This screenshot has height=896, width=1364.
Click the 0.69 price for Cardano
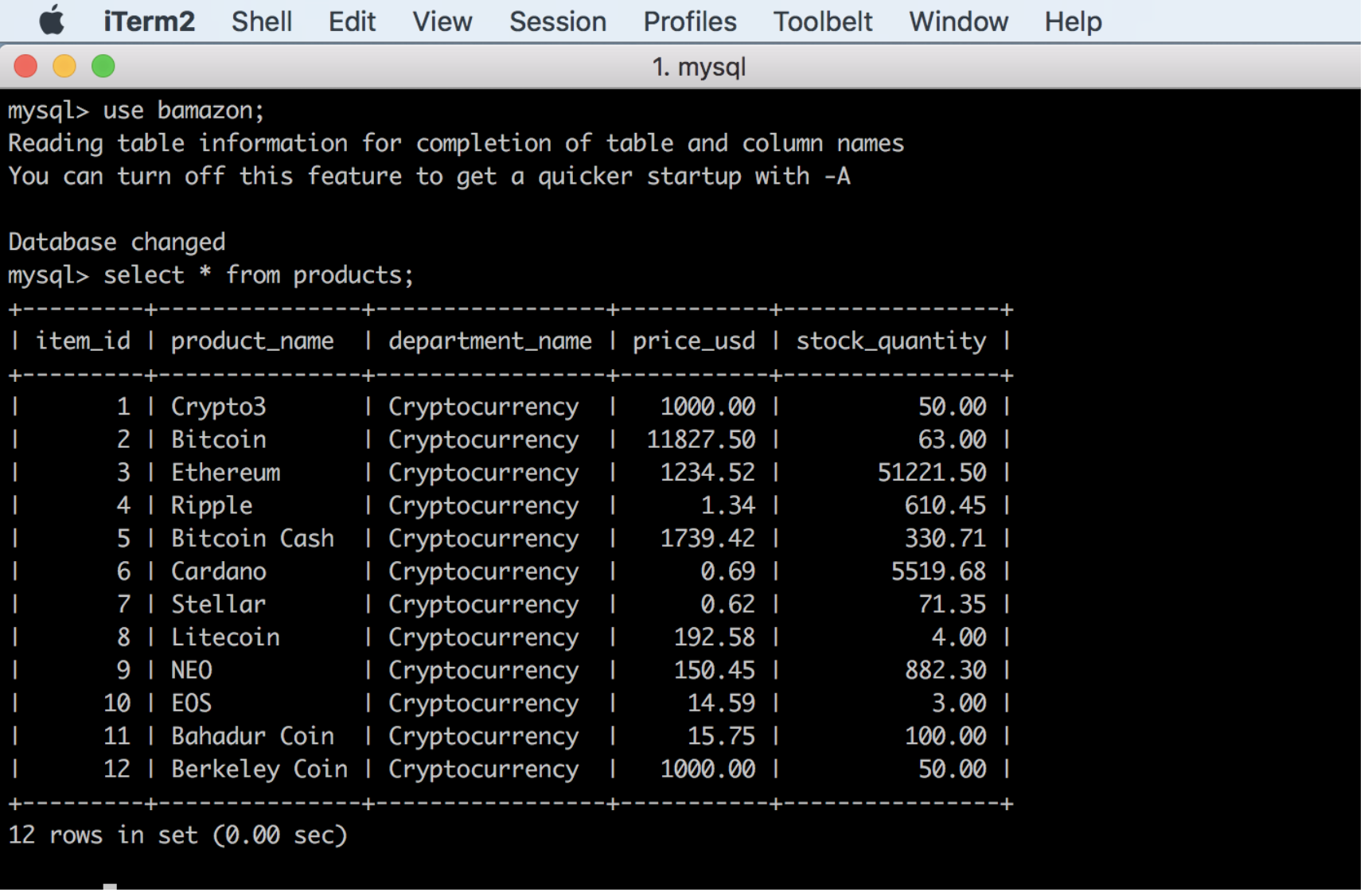tap(728, 572)
